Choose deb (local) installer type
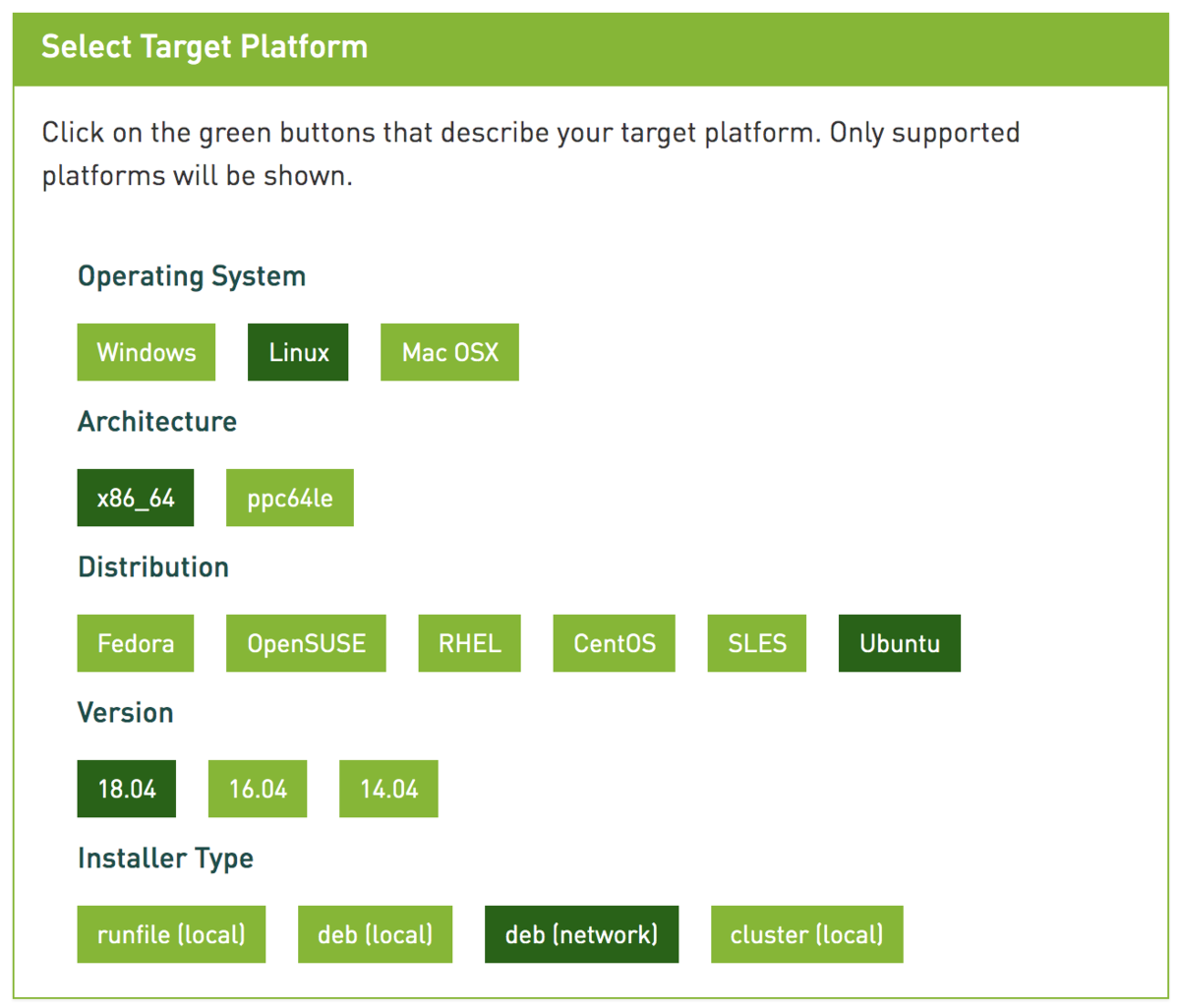 click(x=375, y=934)
